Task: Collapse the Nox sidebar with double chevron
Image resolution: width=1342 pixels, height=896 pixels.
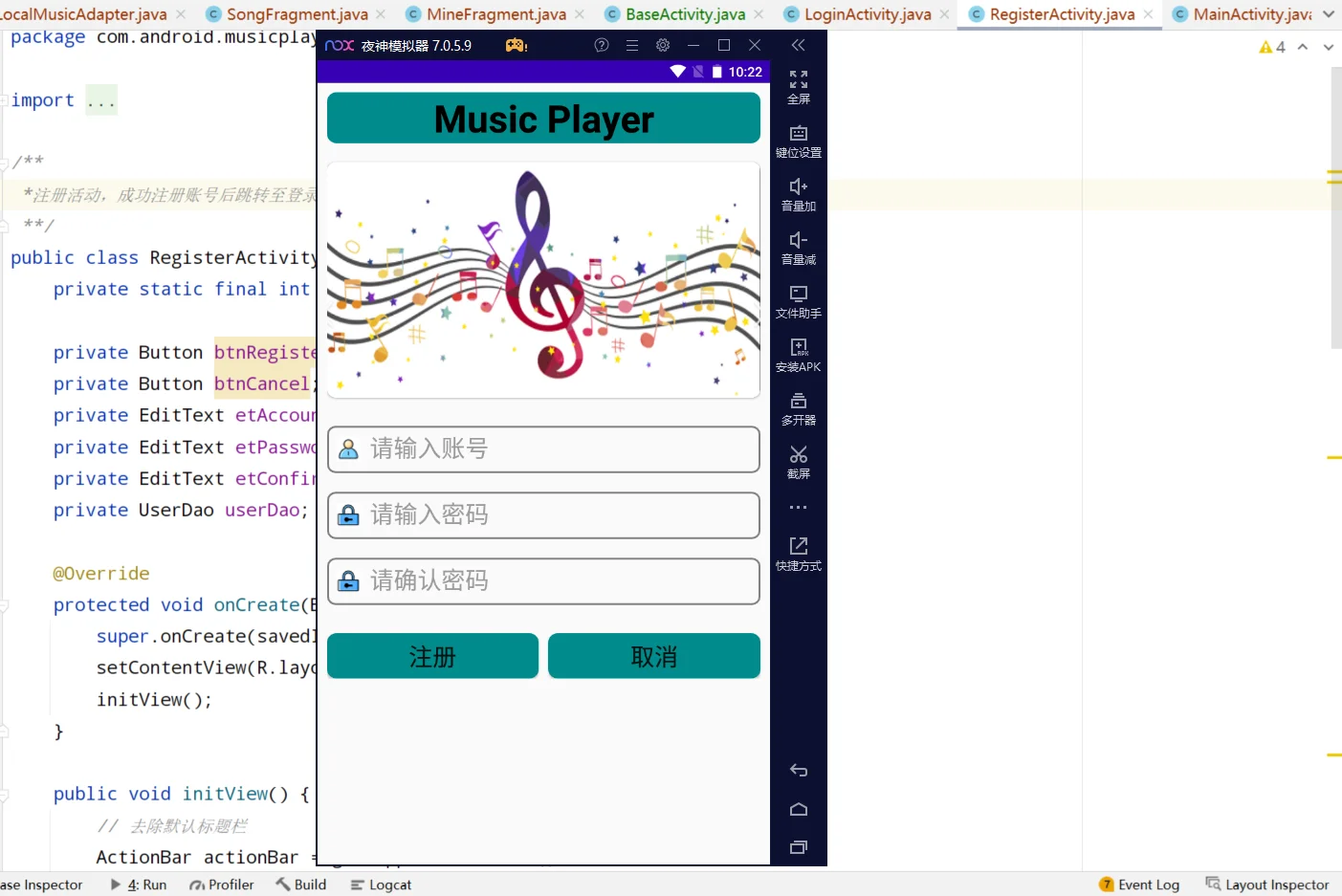Action: pyautogui.click(x=799, y=45)
